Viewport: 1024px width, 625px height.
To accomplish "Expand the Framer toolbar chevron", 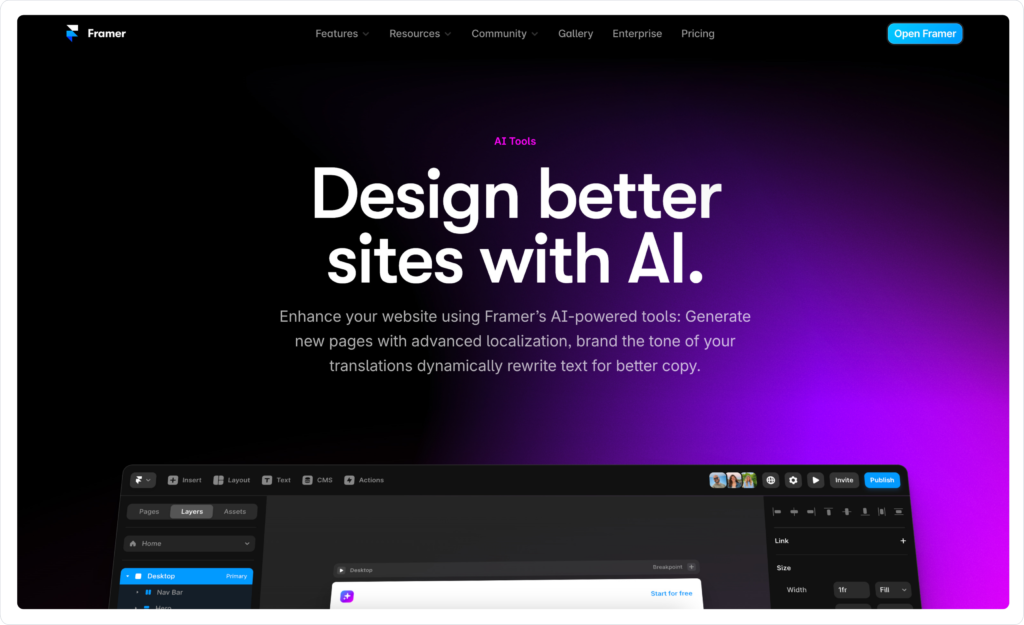I will pos(147,479).
